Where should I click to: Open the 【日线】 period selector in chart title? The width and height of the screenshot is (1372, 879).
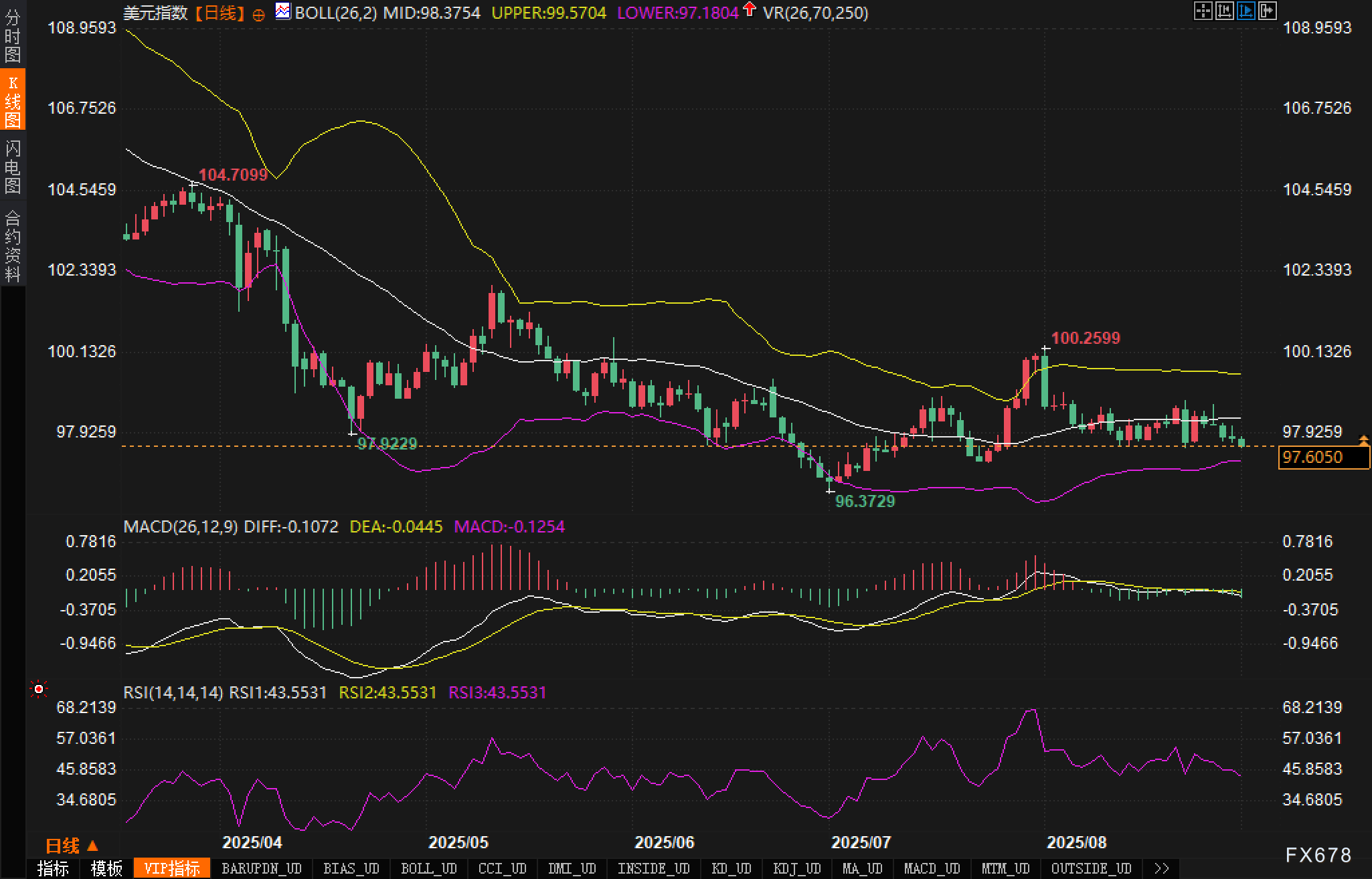click(220, 13)
